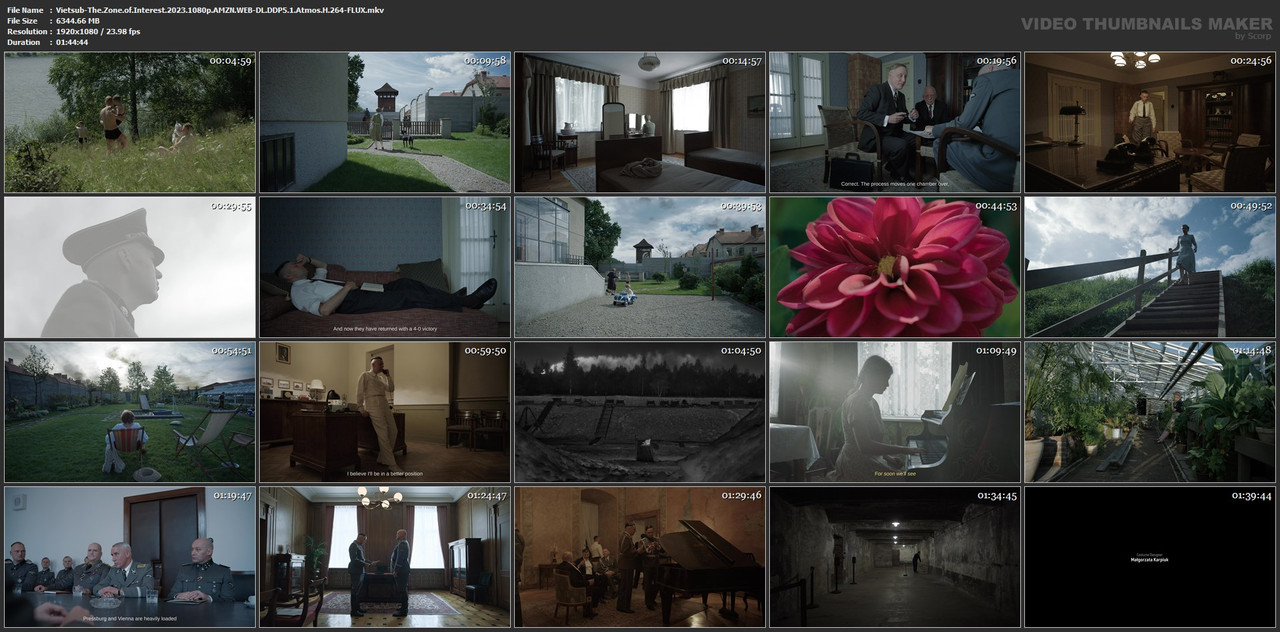
Task: Click the resolution value 1920x1080 / 23.98 fps
Action: pyautogui.click(x=97, y=32)
